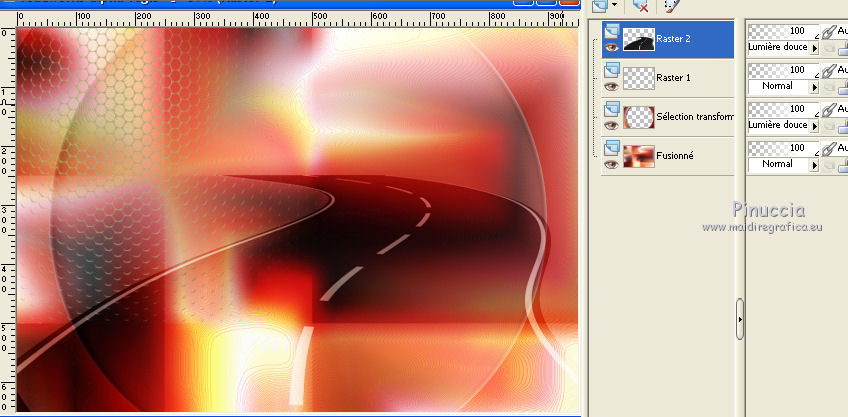Open the blend mode arrow for Raster 1

[x=814, y=87]
